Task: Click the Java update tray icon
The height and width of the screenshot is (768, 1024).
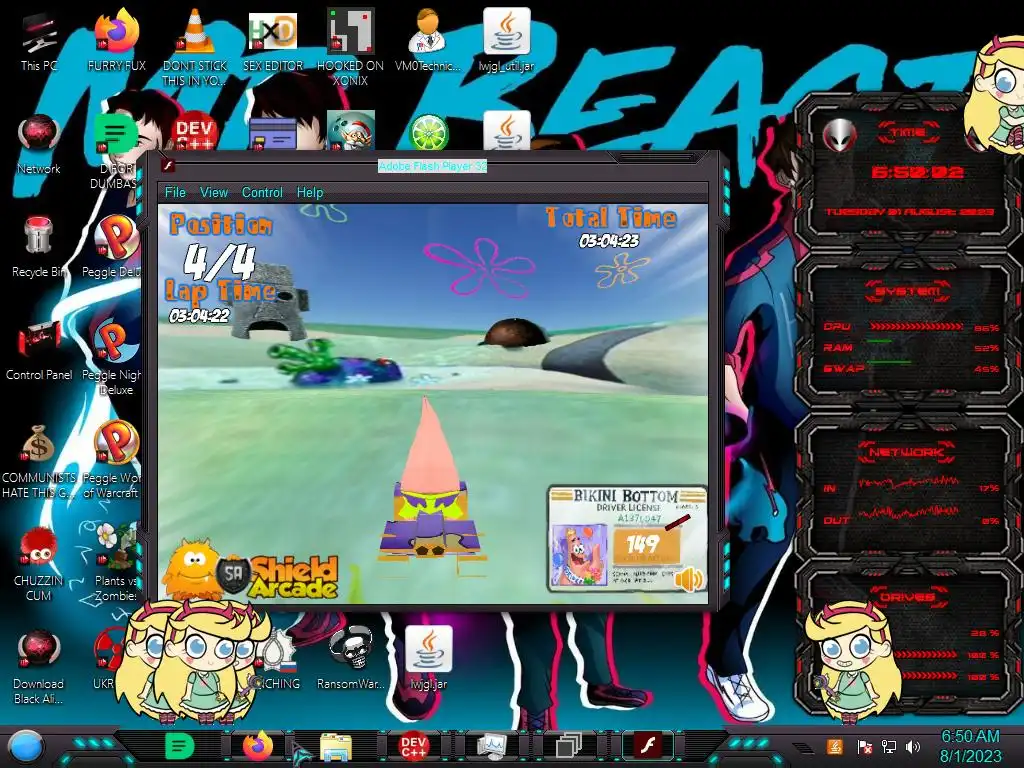Action: tap(835, 746)
